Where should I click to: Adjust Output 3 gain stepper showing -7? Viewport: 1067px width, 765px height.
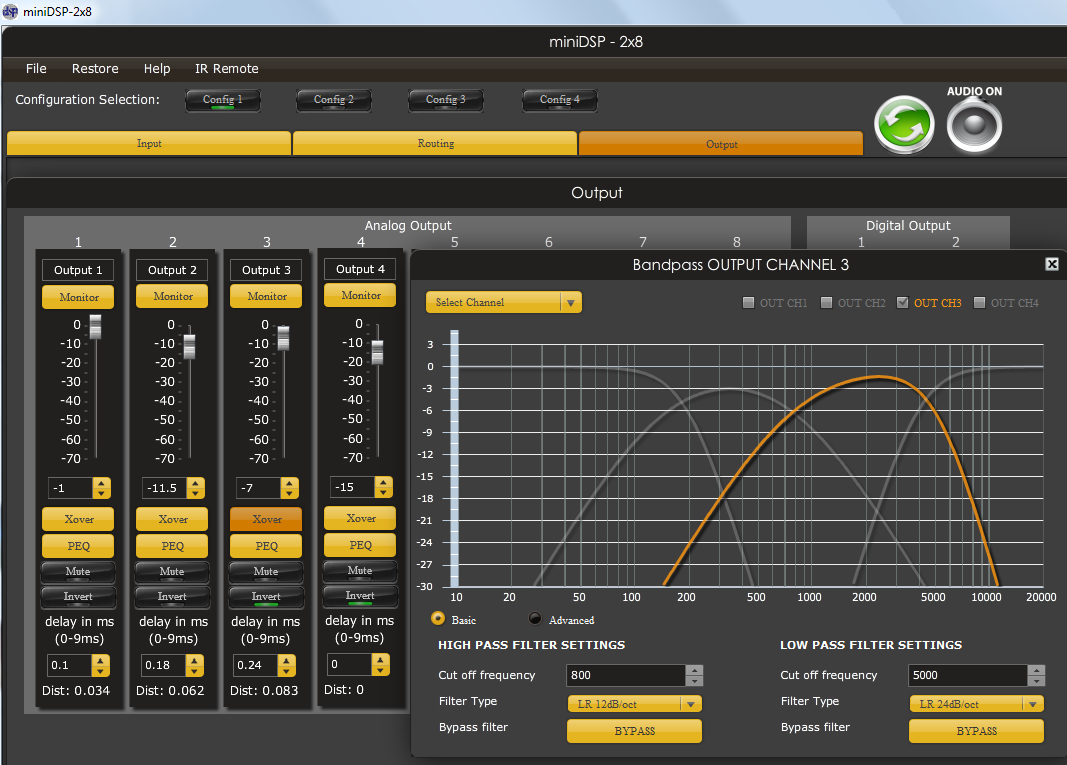pos(289,488)
